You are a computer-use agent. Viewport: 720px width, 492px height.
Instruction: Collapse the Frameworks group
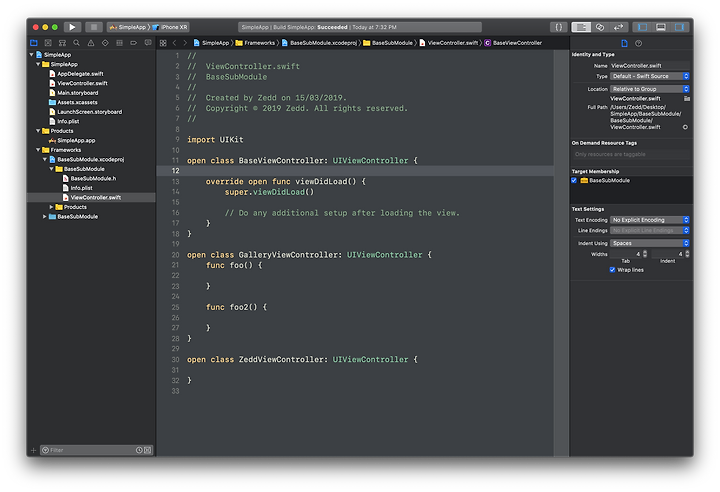tap(39, 150)
